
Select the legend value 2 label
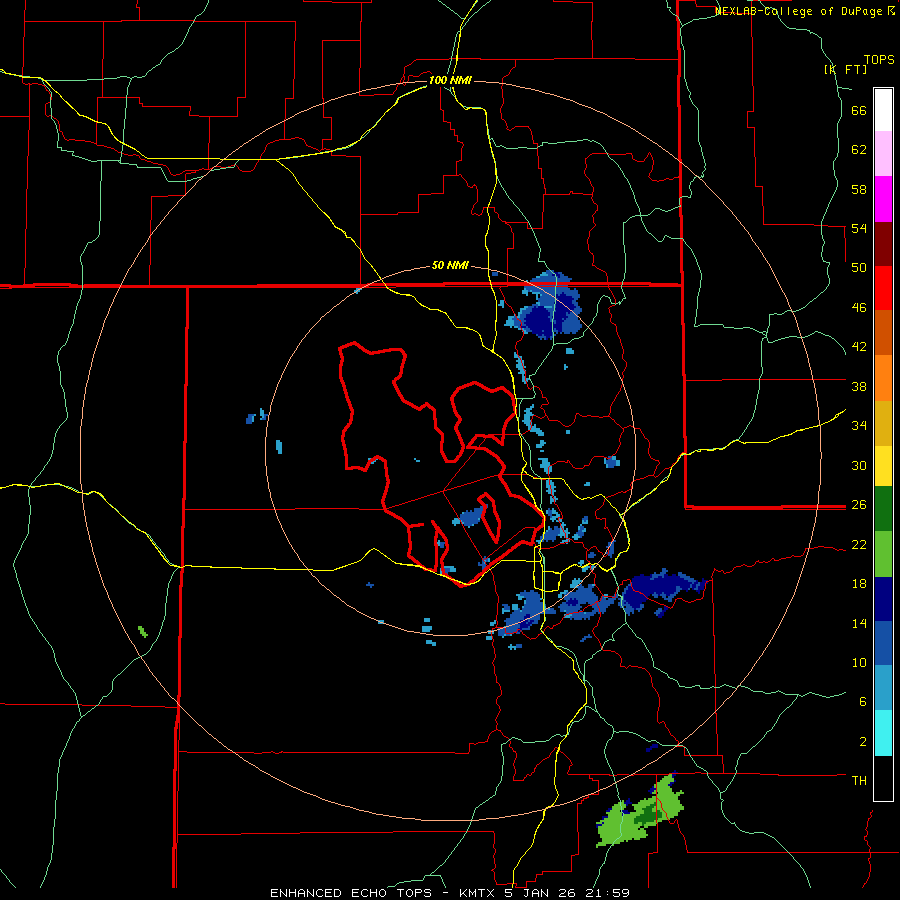[x=862, y=742]
